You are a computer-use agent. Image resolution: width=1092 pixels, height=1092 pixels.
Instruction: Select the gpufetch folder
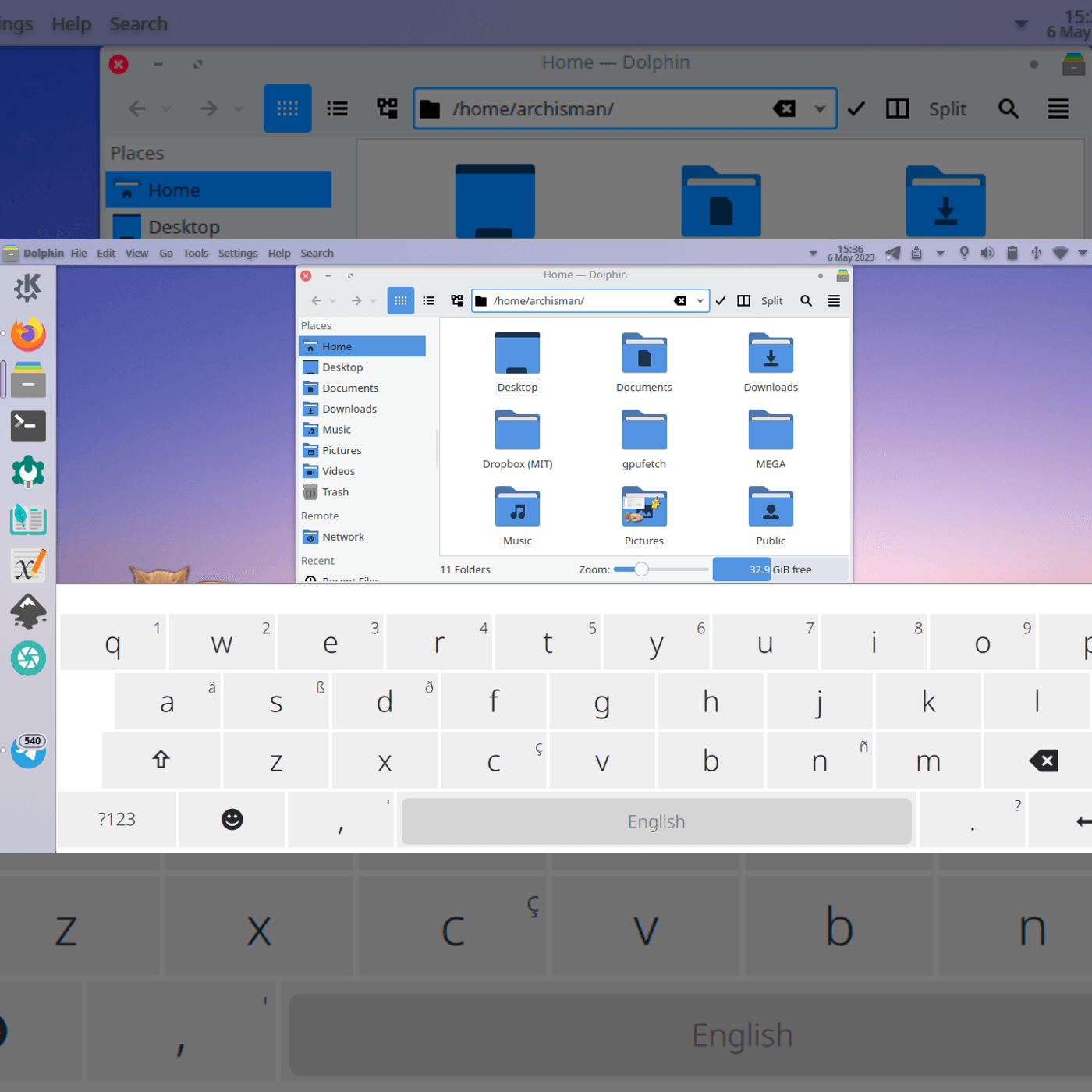click(644, 440)
